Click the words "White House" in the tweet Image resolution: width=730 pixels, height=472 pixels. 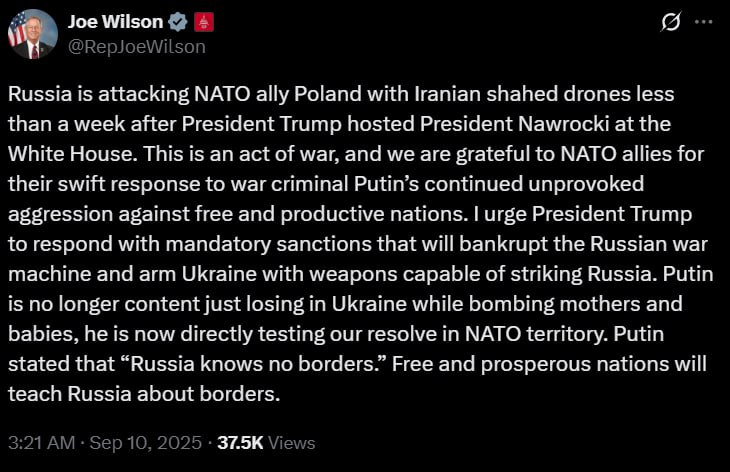click(70, 154)
